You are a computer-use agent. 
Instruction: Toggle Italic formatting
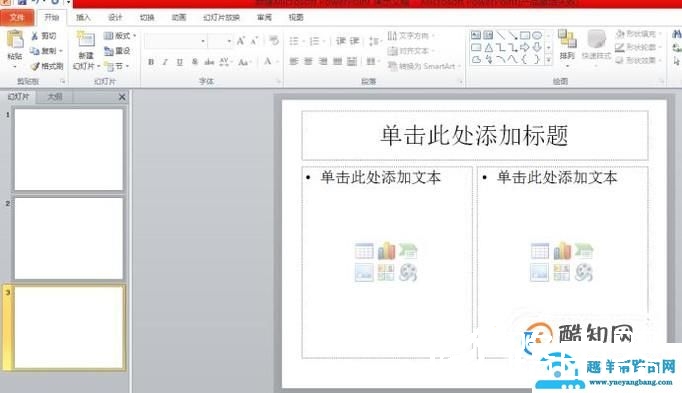(165, 62)
